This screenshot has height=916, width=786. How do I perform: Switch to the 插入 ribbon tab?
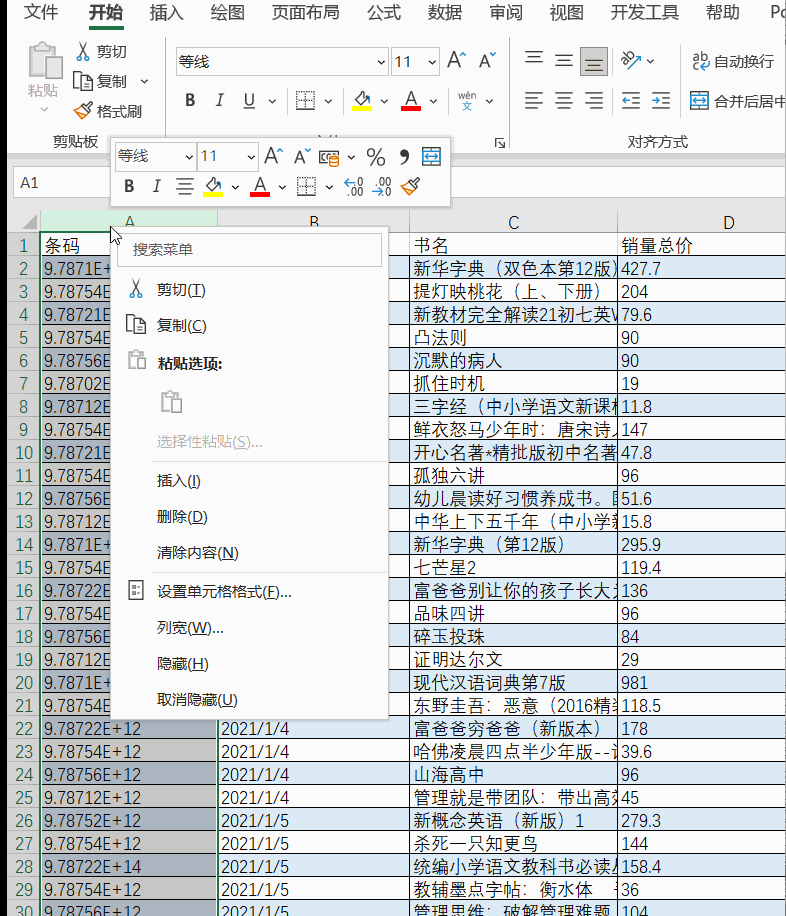(x=166, y=13)
